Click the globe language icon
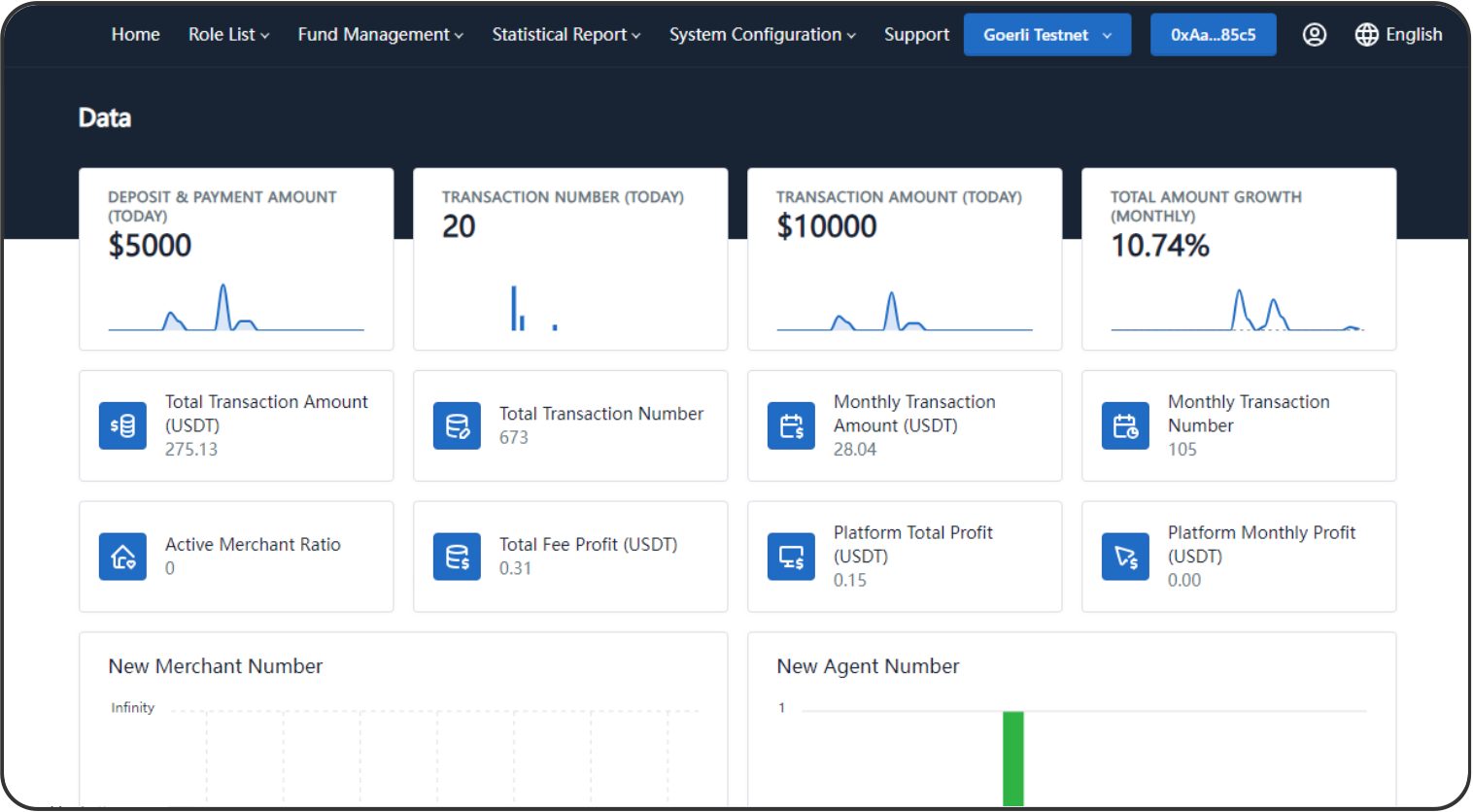The width and height of the screenshot is (1473, 812). click(1366, 35)
